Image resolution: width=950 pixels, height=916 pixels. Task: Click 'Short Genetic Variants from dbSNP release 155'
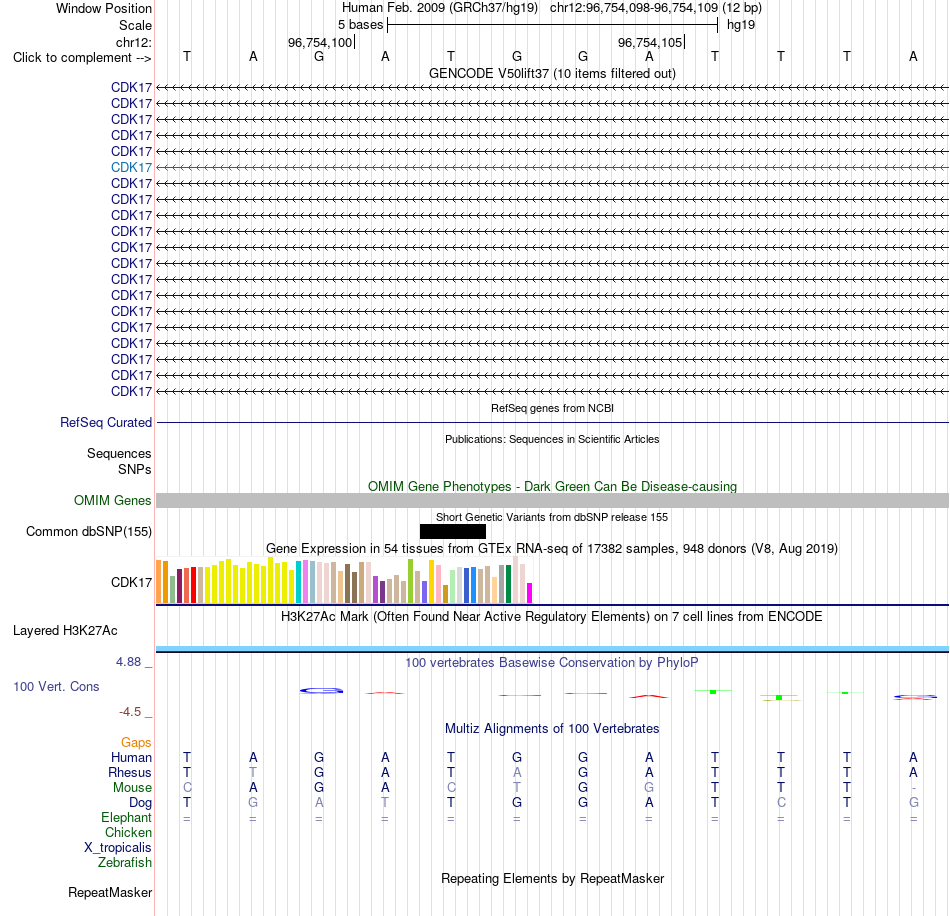(x=552, y=517)
